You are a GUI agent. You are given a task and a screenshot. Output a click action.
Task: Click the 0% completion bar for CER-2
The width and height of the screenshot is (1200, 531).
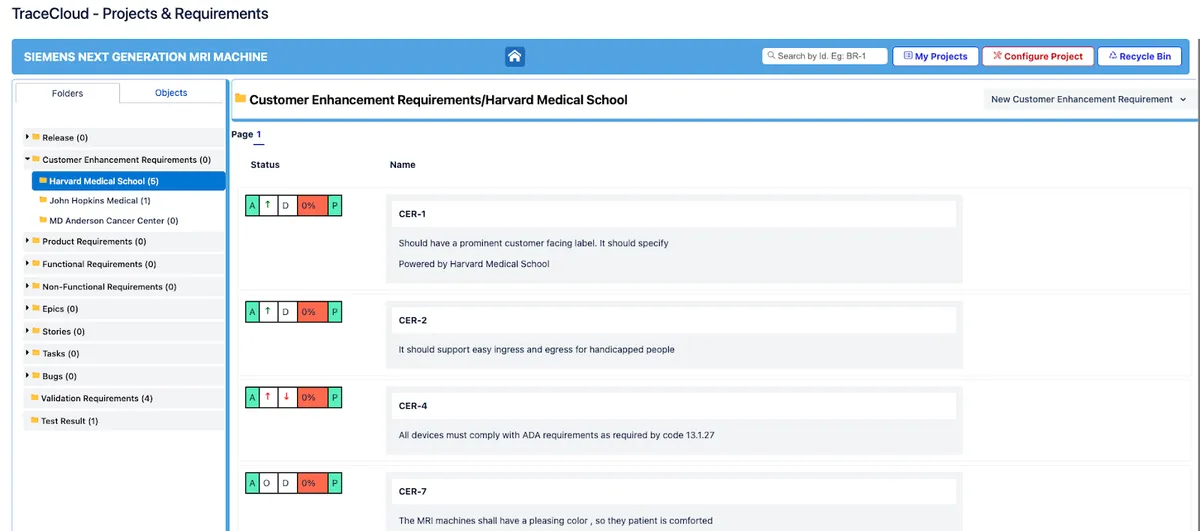click(312, 312)
